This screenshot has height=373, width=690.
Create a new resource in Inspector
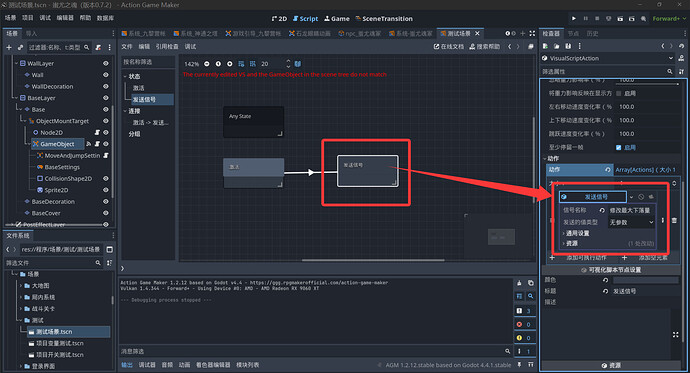pyautogui.click(x=545, y=46)
